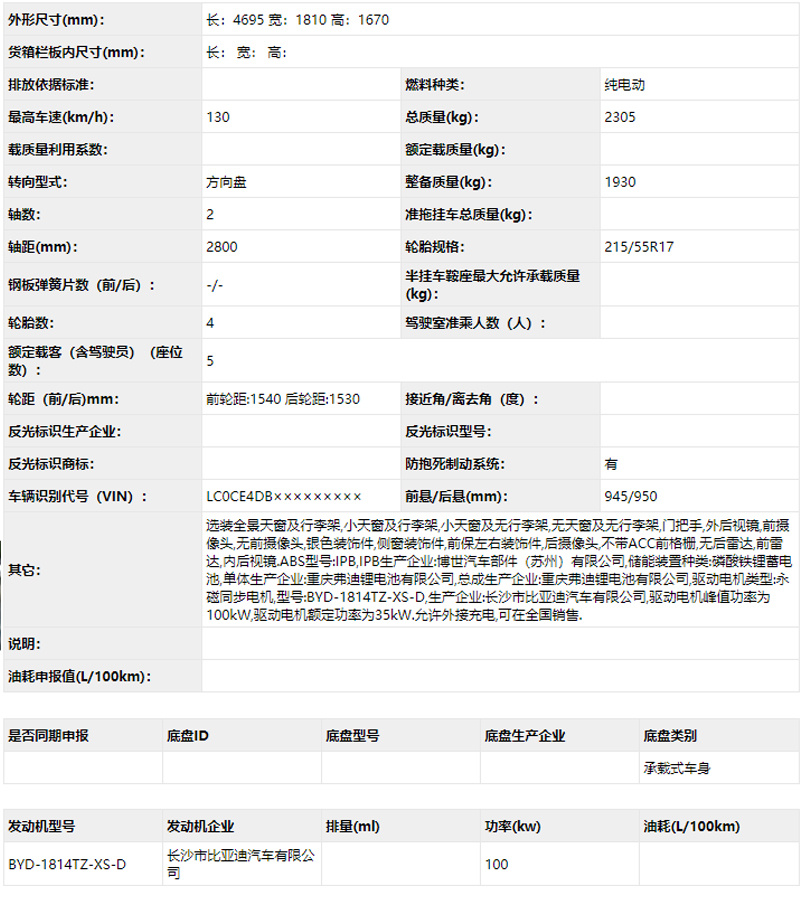
Task: Click leaf spring count value -/-
Action: tap(215, 285)
